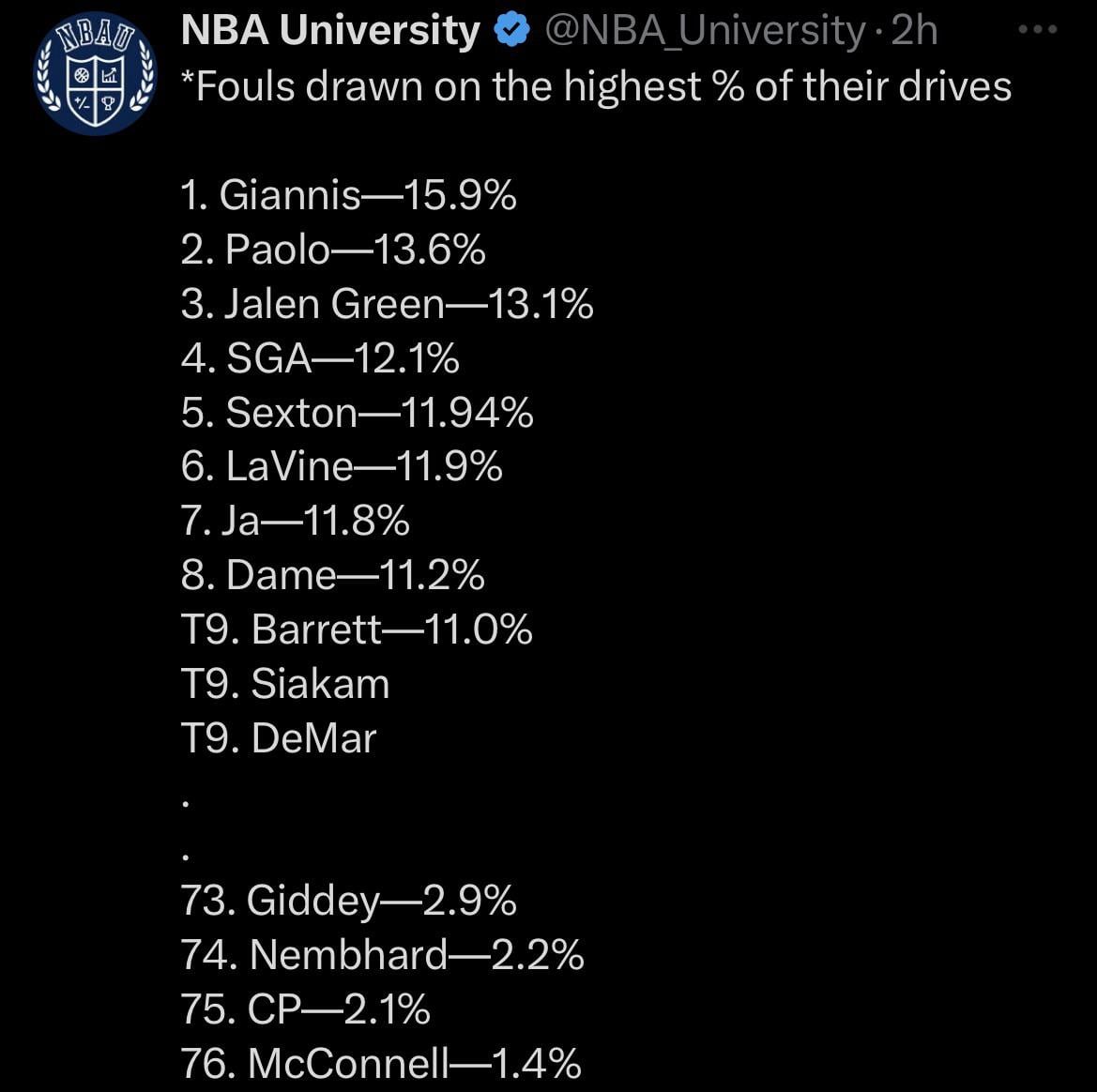Image resolution: width=1097 pixels, height=1092 pixels.
Task: Tap the T9 Siakam entry
Action: [285, 684]
